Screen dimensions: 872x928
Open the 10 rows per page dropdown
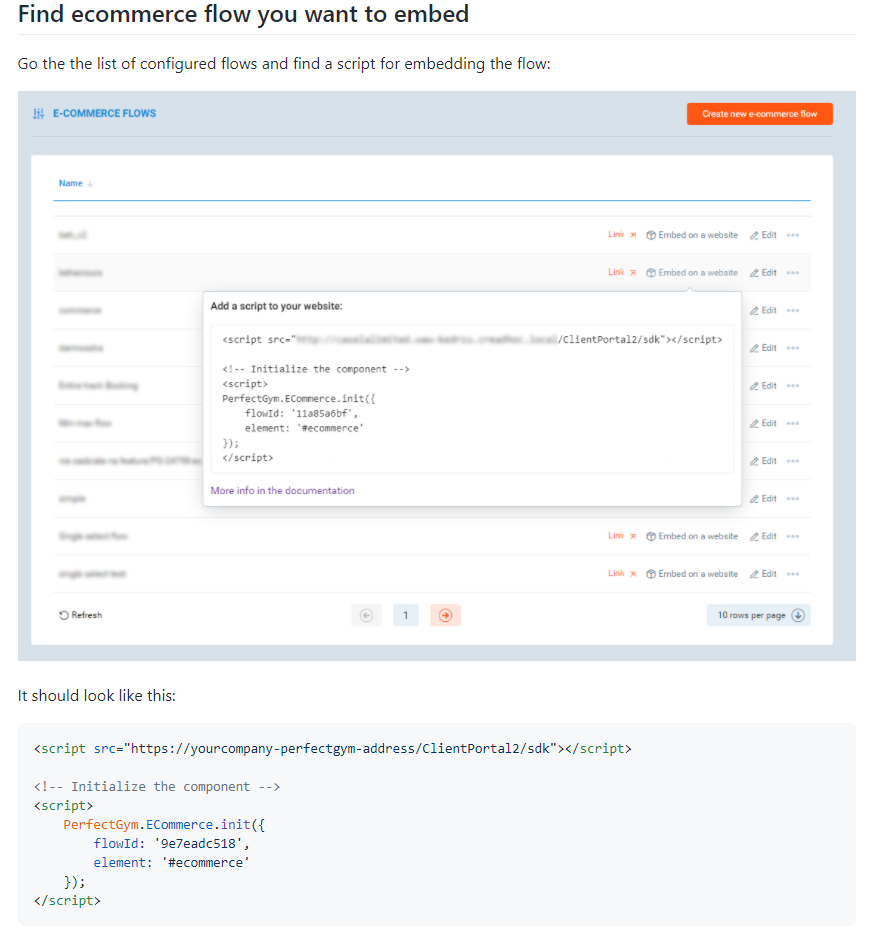click(758, 615)
